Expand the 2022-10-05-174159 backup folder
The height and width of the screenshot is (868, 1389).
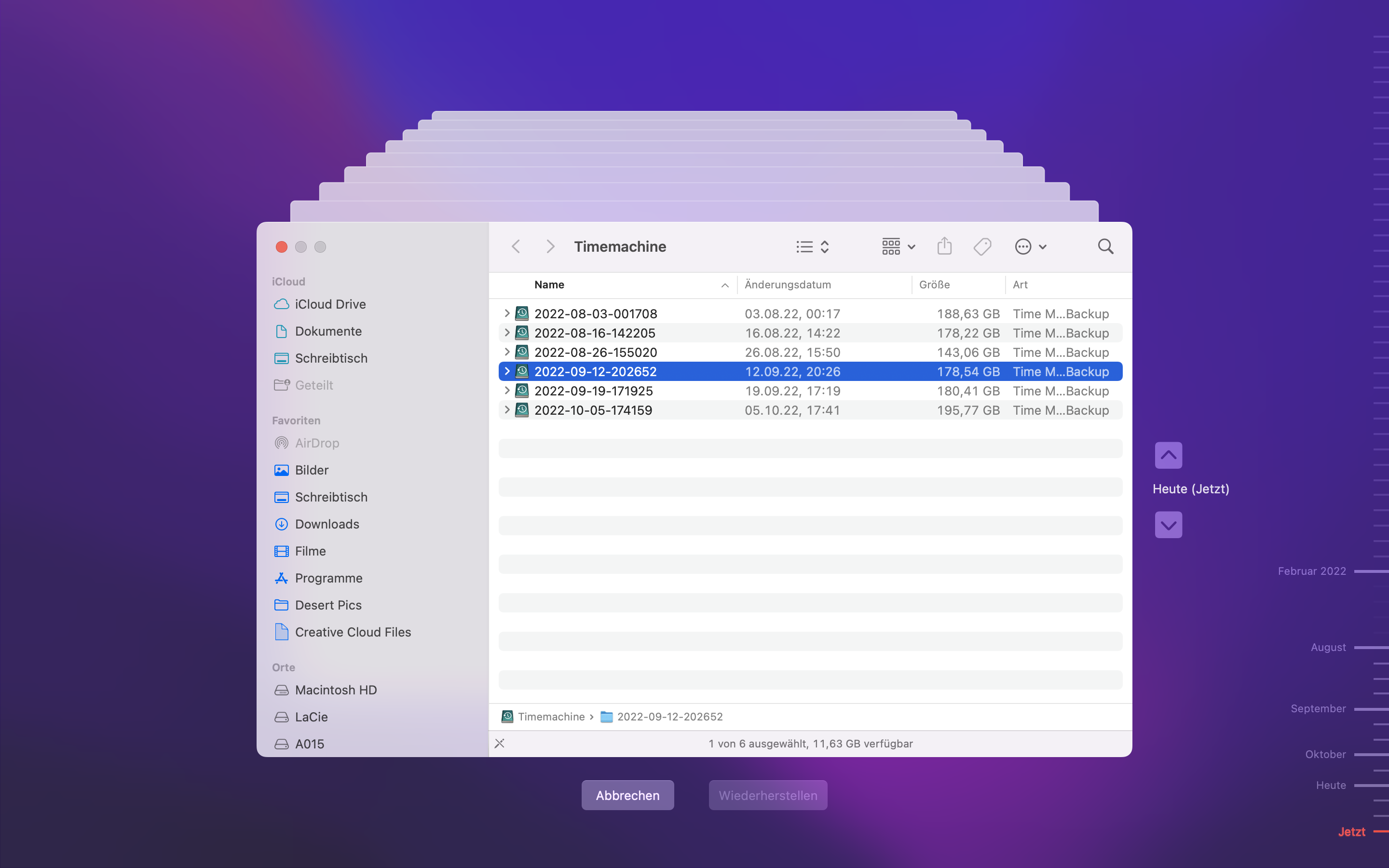coord(507,410)
